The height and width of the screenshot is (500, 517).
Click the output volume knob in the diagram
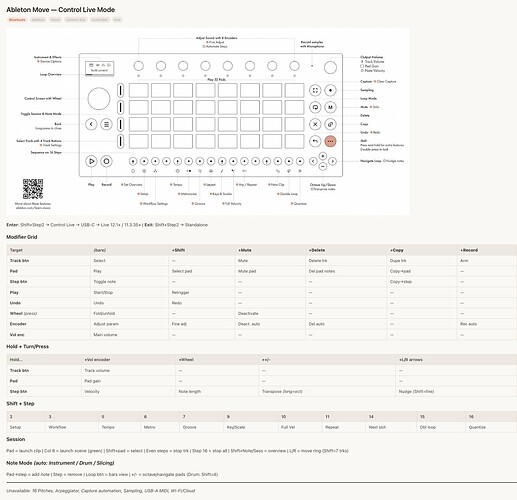tap(330, 67)
